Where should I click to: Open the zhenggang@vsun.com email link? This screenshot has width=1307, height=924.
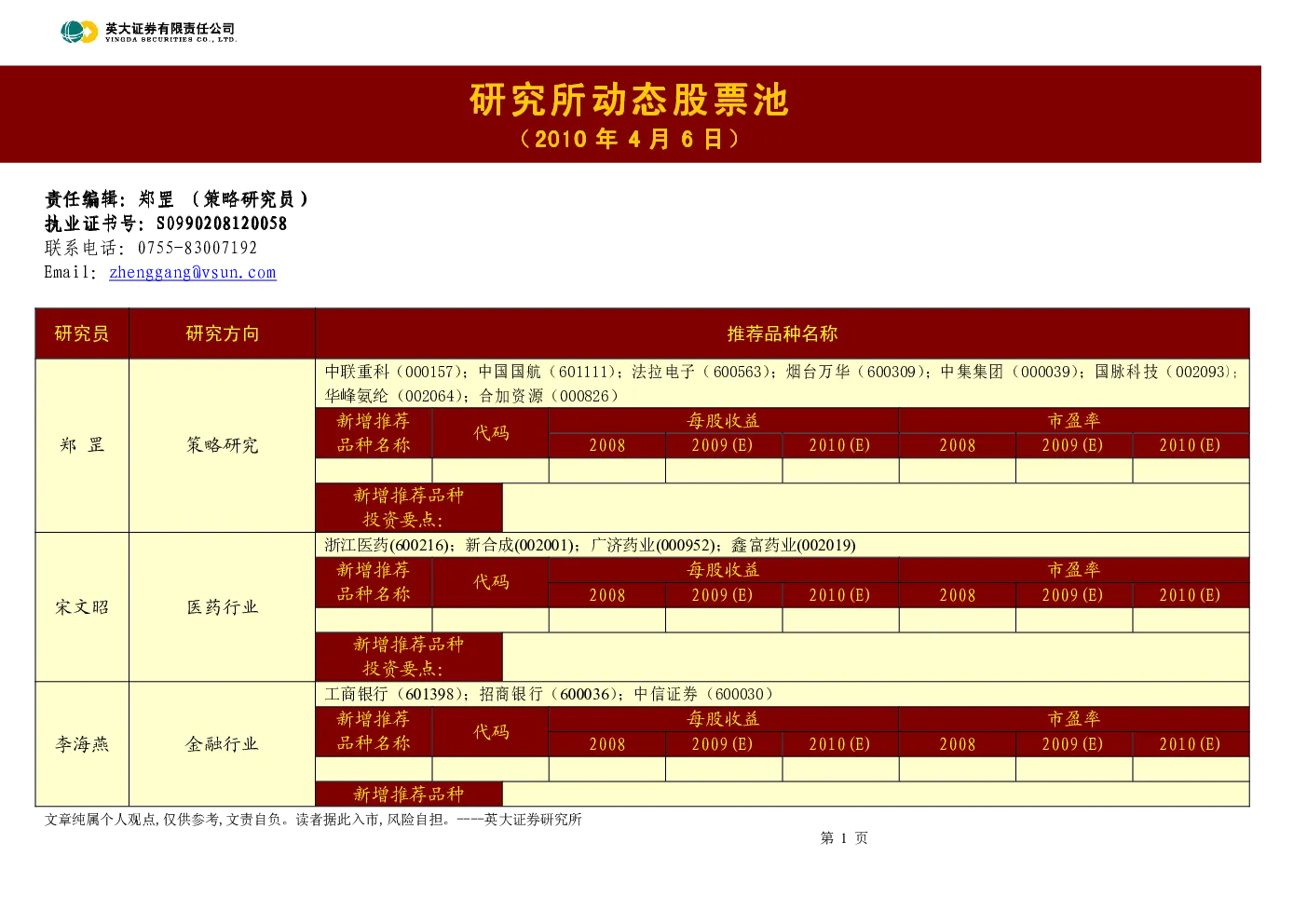(193, 272)
